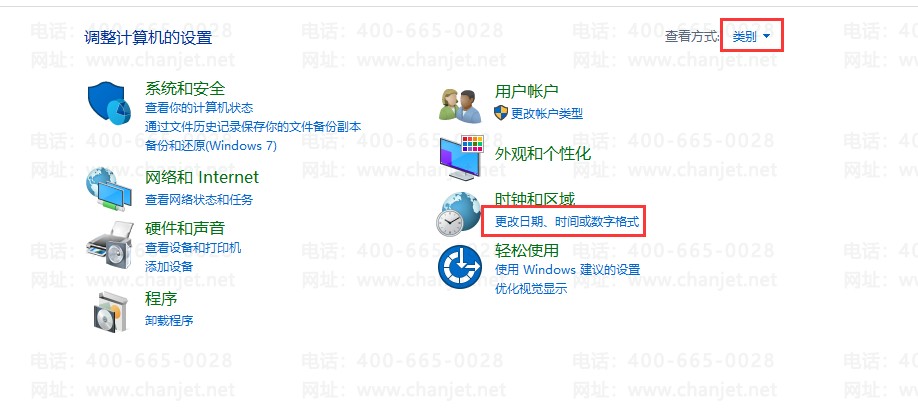Viewport: 918px width, 411px height.
Task: Click the shield icon beside 更改帐户类型
Action: click(501, 113)
